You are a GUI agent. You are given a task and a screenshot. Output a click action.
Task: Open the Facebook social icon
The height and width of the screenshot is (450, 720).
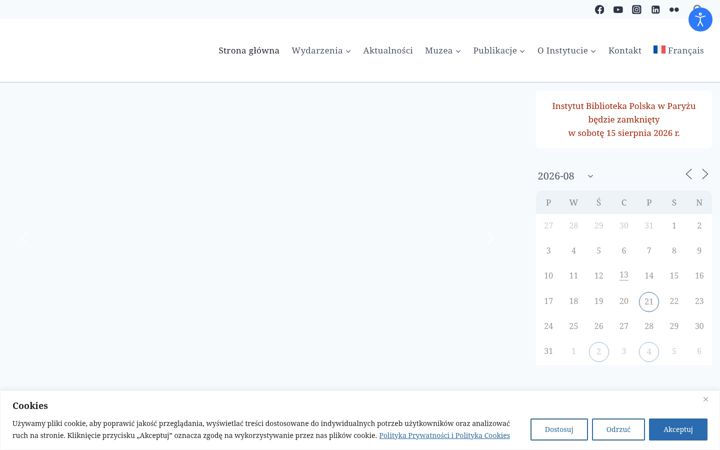(x=599, y=10)
